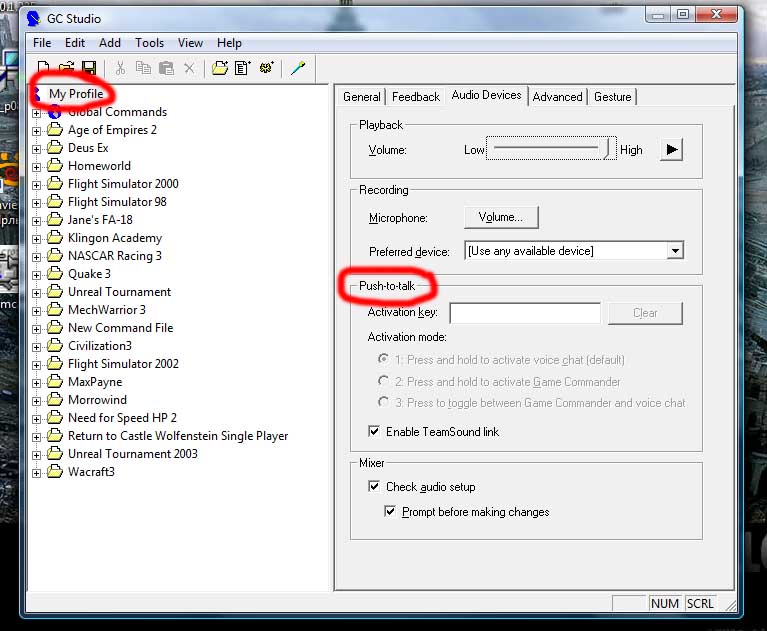Click the Homeworld folder icon
The image size is (767, 631).
[x=55, y=166]
